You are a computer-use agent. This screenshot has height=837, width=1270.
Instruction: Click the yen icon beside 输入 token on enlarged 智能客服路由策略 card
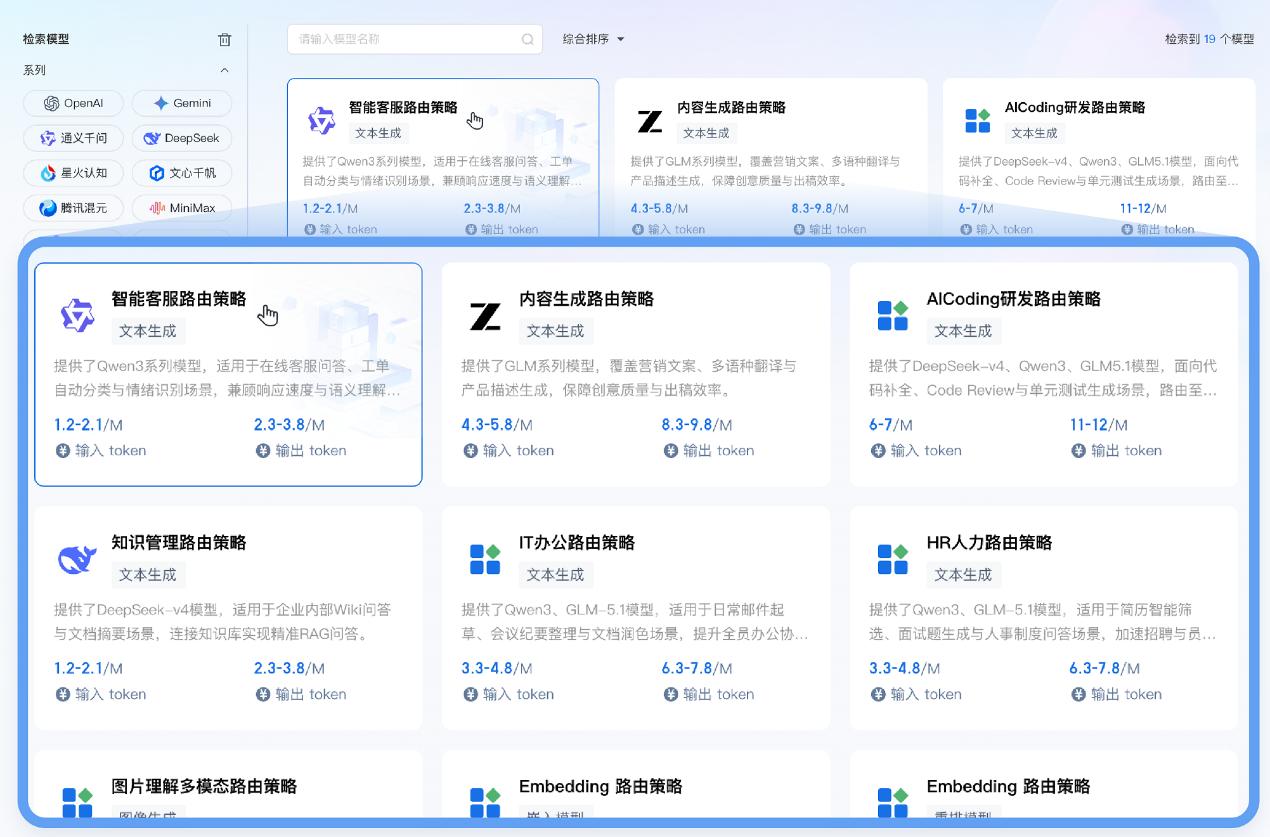click(63, 451)
